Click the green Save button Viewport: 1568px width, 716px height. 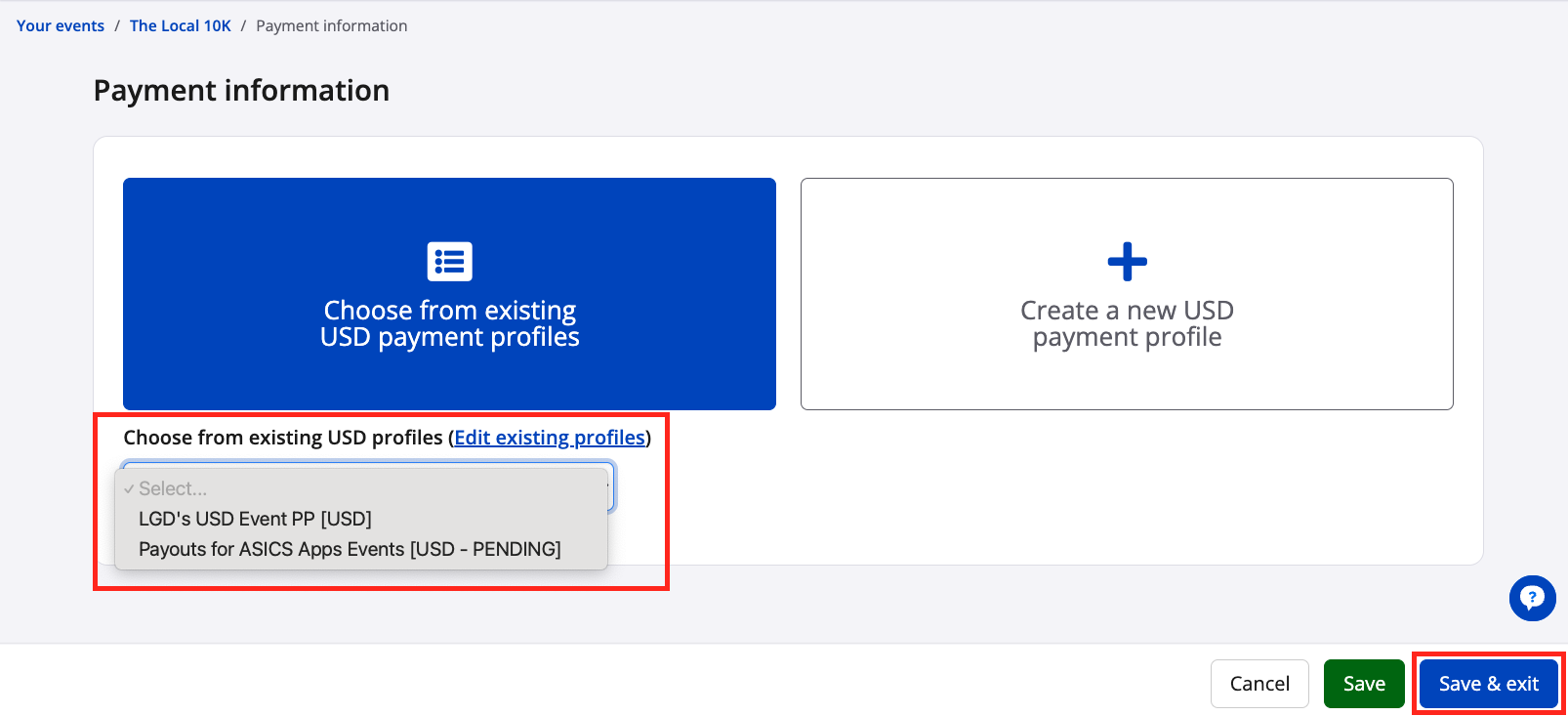tap(1364, 684)
